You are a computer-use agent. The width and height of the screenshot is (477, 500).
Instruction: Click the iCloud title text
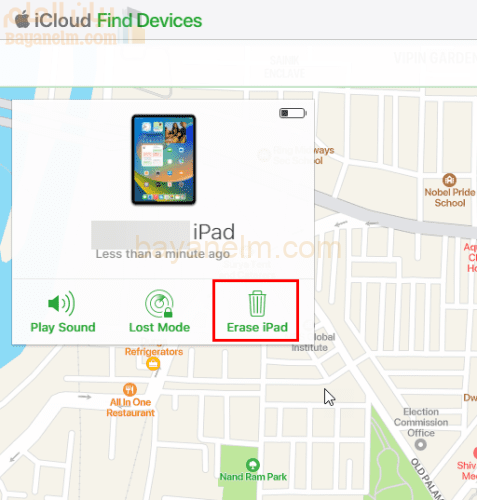[x=63, y=21]
